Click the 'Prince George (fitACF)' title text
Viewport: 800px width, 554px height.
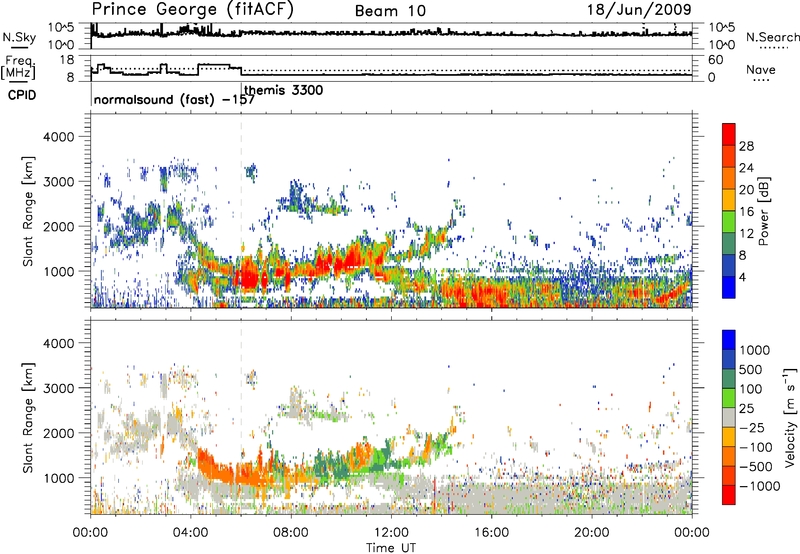click(x=193, y=10)
